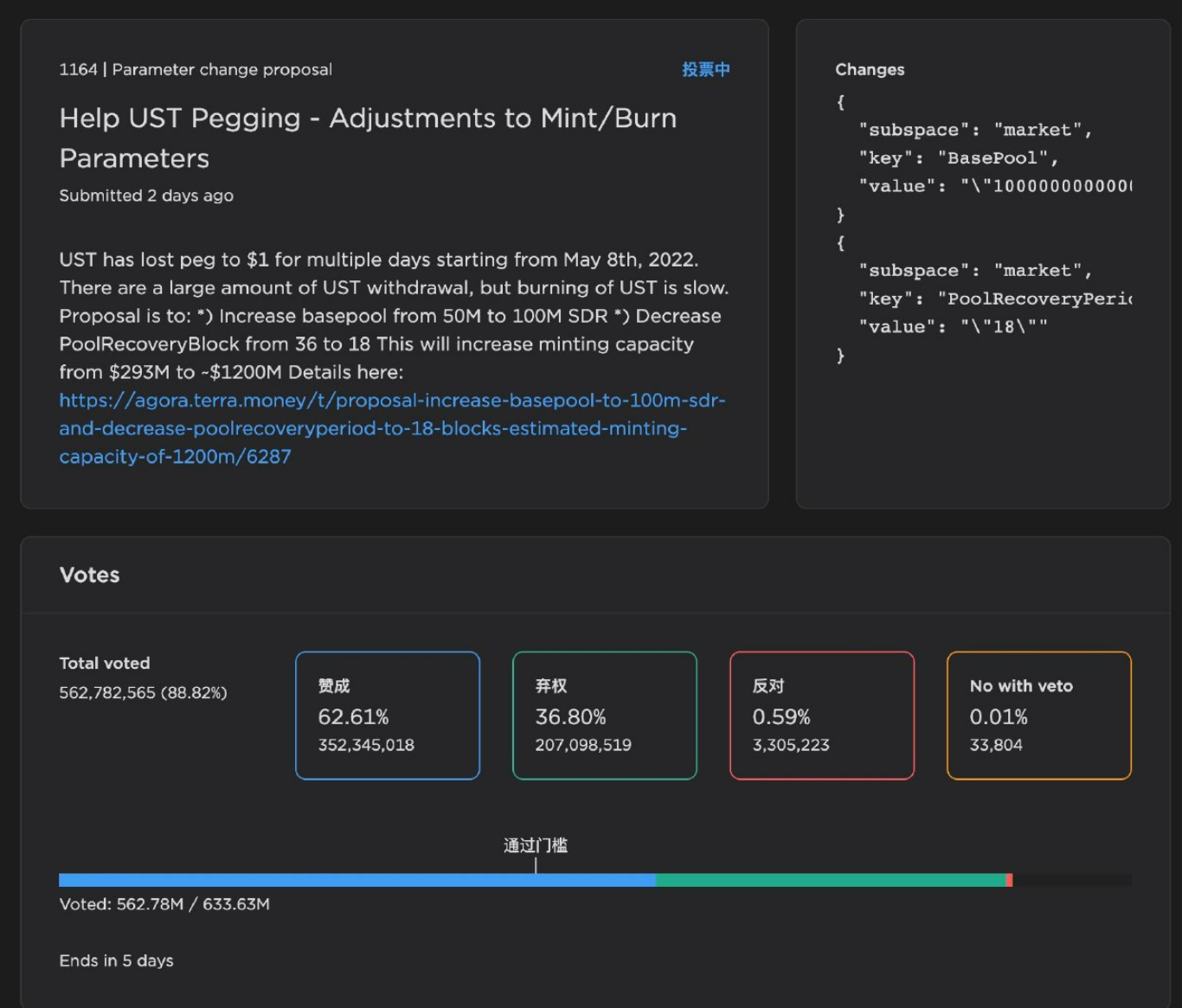1182x1008 pixels.
Task: Click the 352,345,018 yes vote count
Action: pyautogui.click(x=366, y=745)
